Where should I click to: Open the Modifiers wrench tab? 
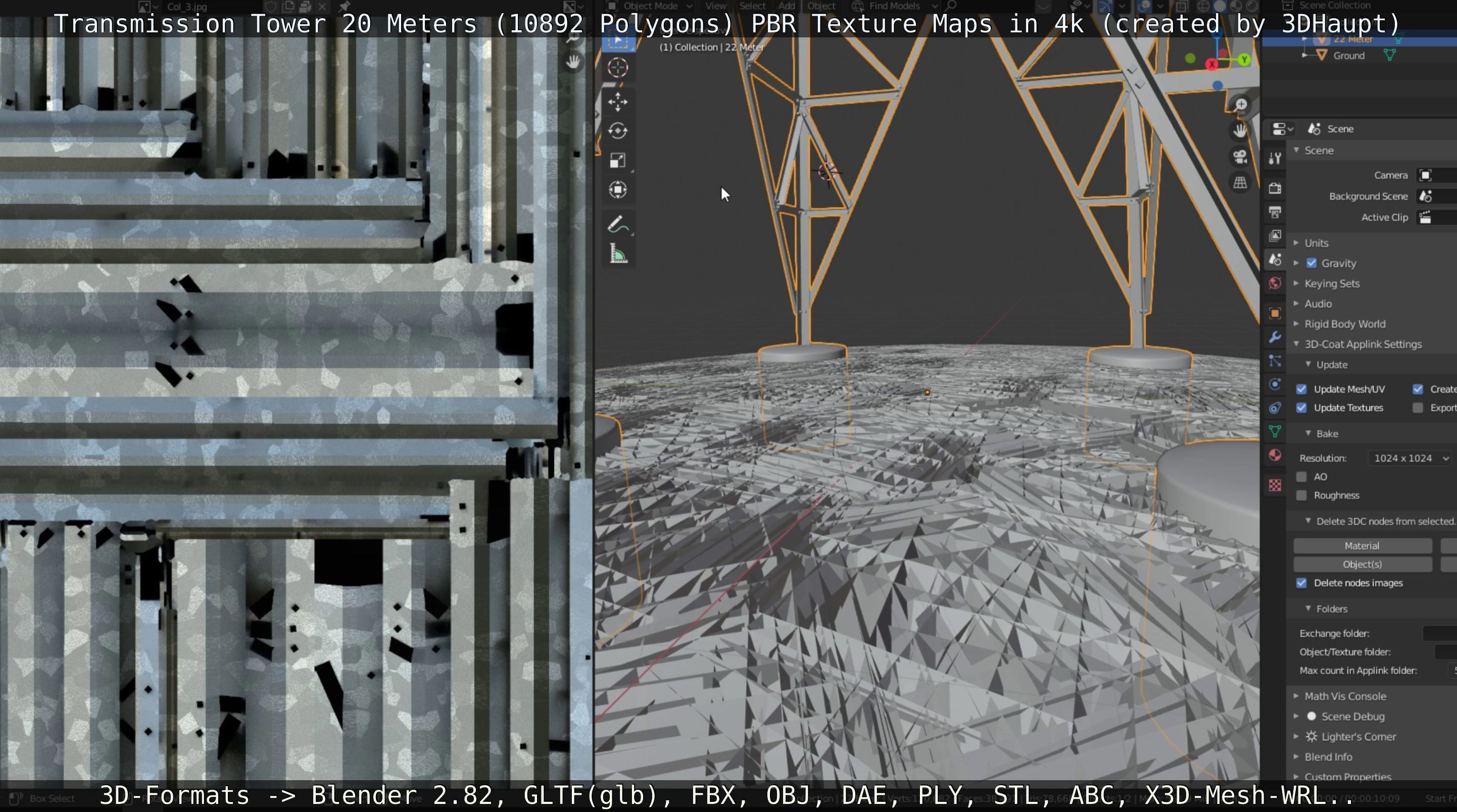tap(1275, 337)
